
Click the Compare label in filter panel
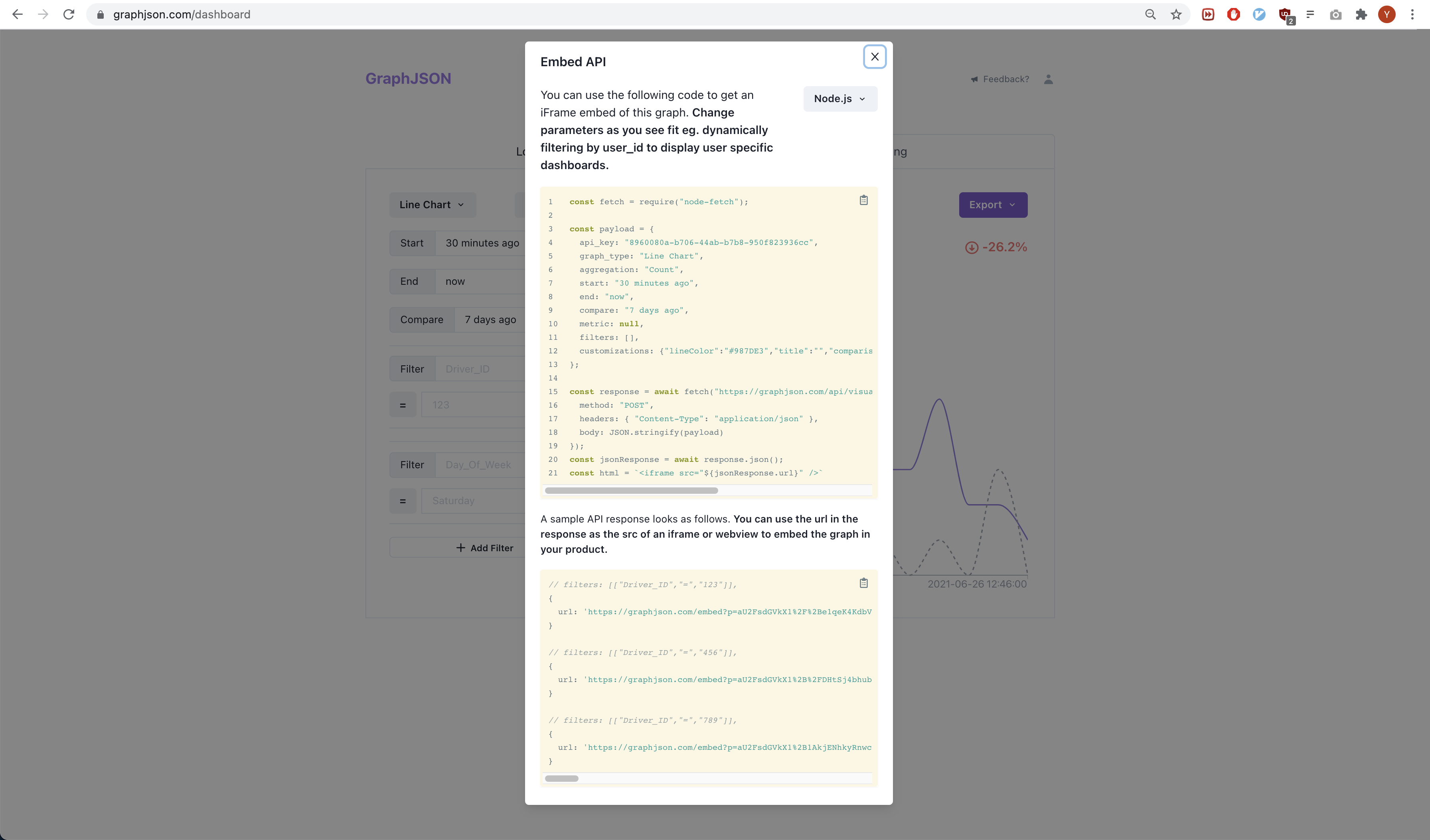click(422, 320)
